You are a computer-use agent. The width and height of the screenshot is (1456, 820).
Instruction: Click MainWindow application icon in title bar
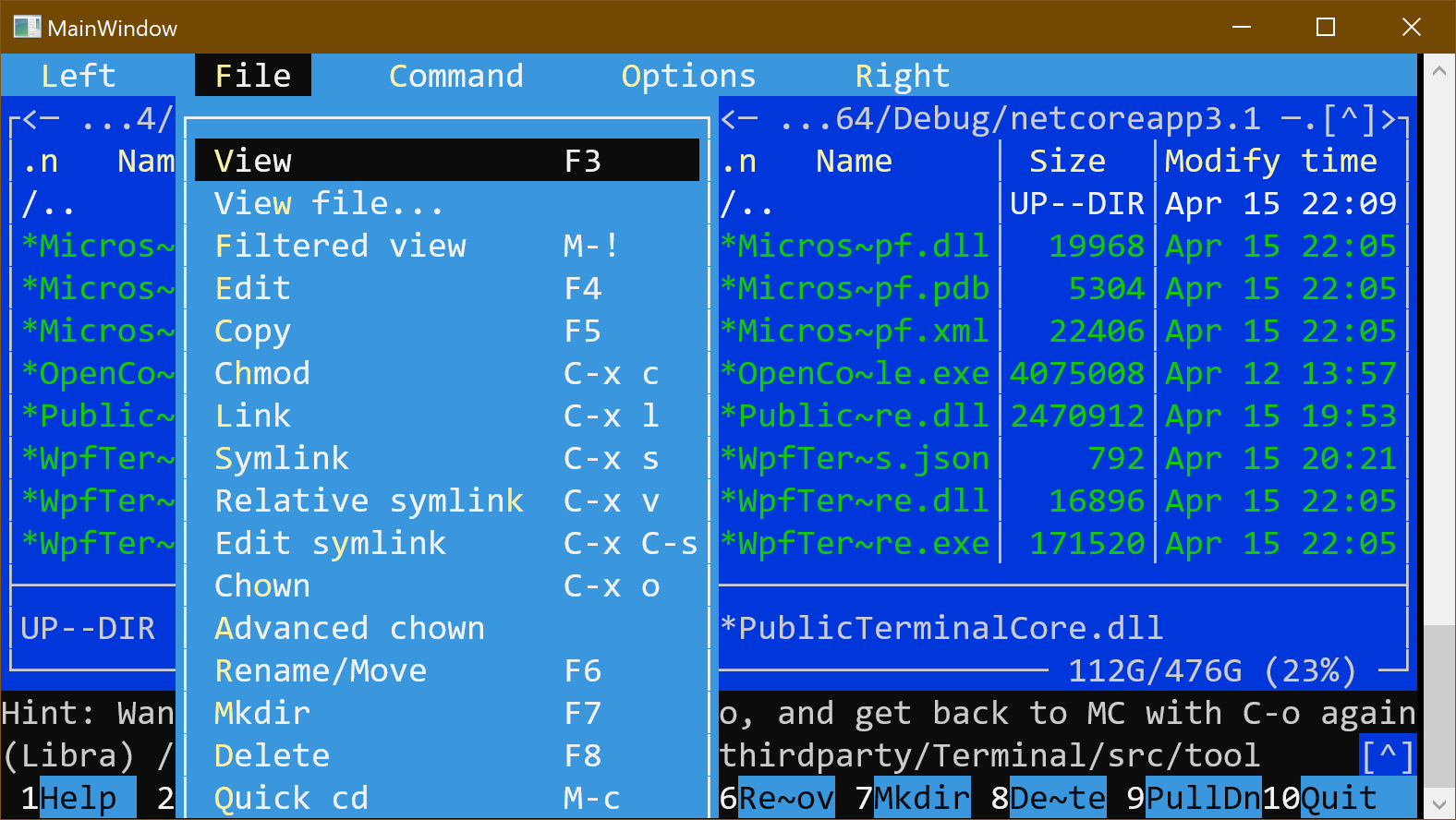coord(27,27)
